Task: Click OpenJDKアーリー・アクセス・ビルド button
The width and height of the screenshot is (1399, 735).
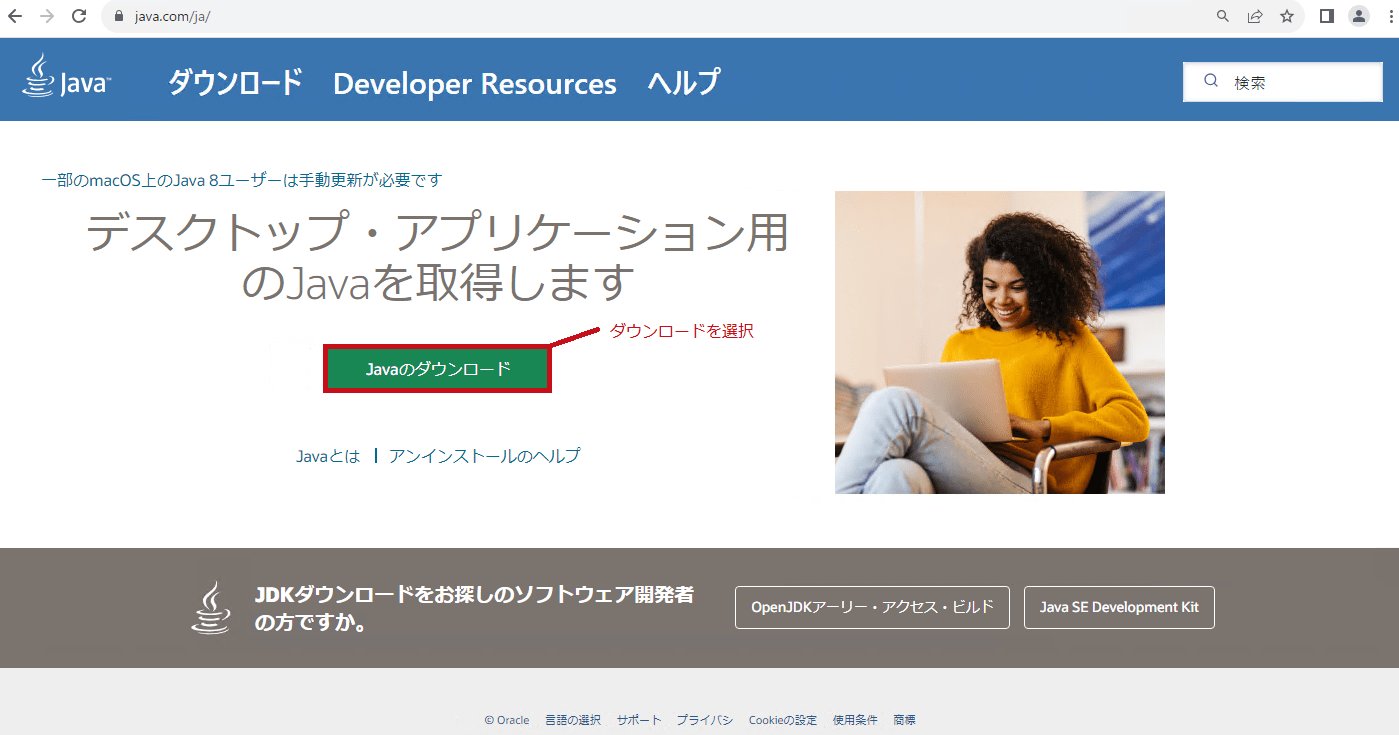Action: 872,607
